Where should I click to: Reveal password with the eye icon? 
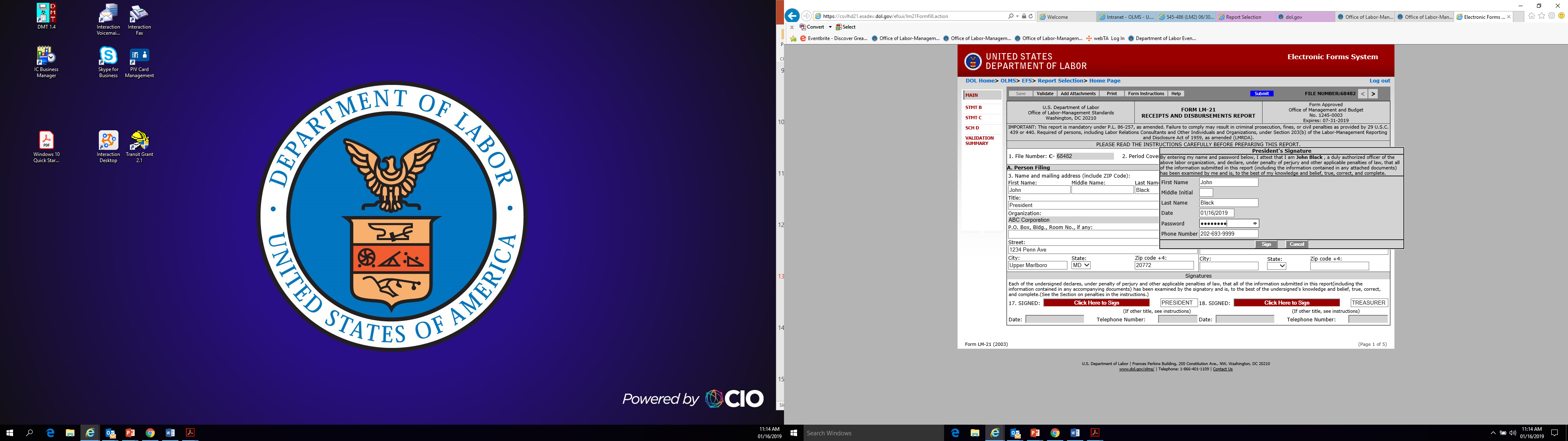(x=1254, y=223)
